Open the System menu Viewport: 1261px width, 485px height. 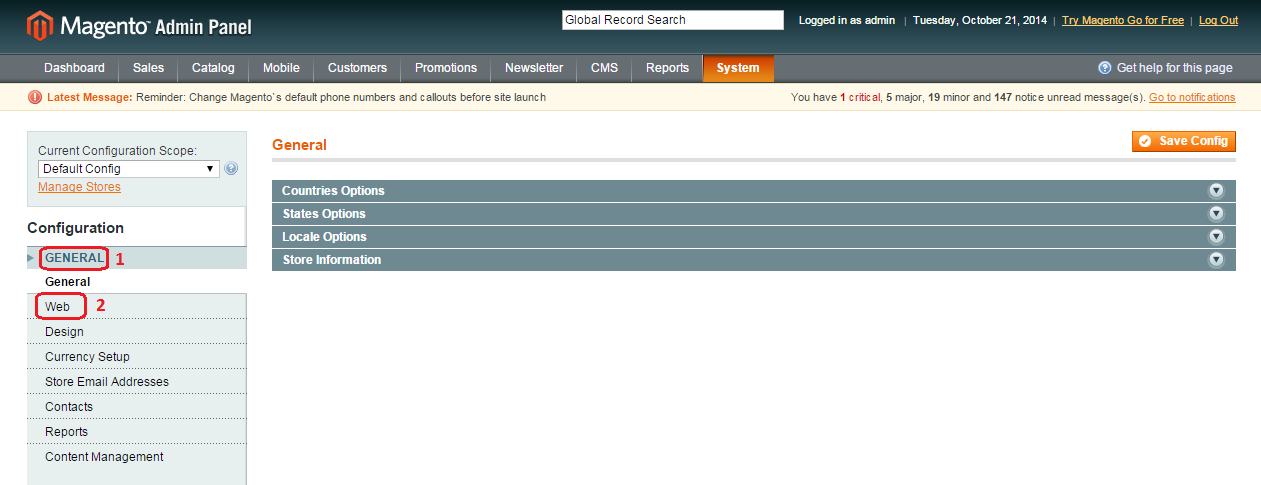(x=738, y=68)
